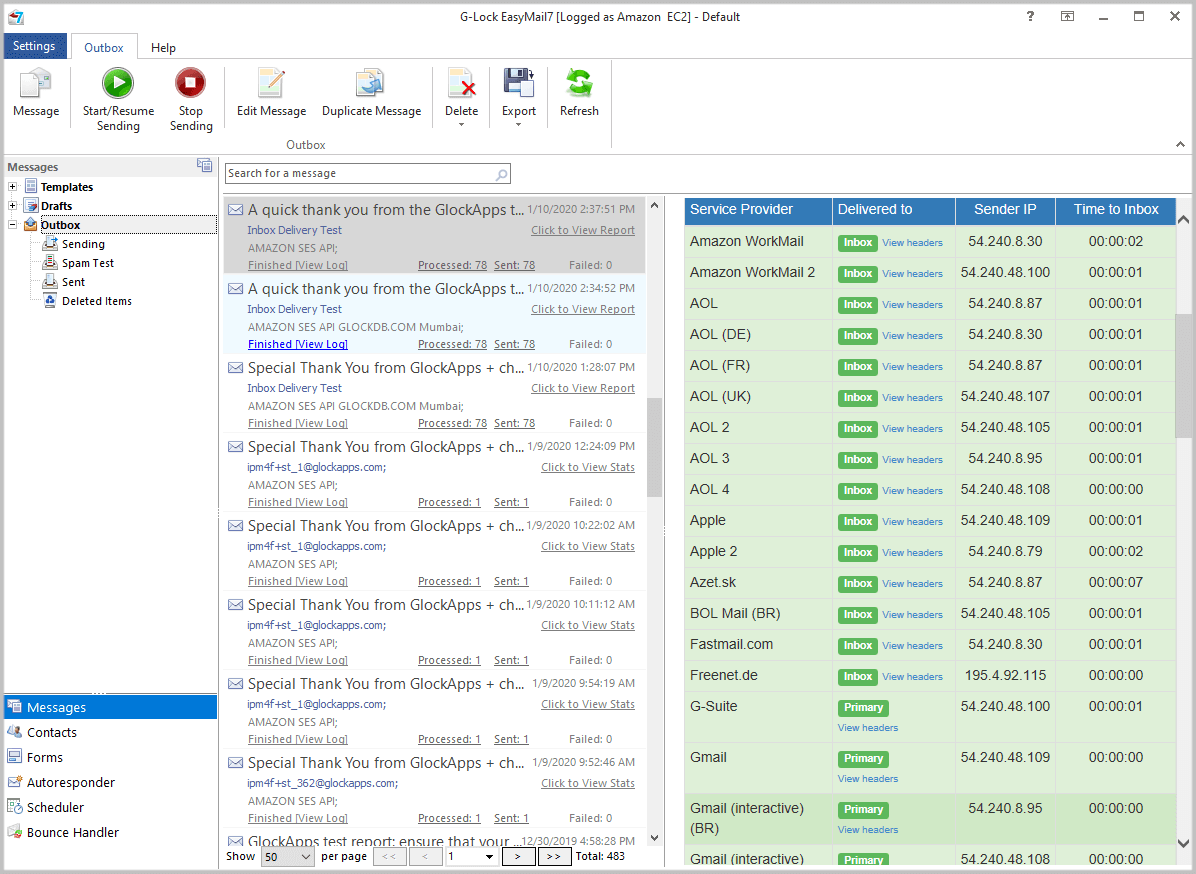
Task: Click the Azet.sk provider row
Action: (x=930, y=583)
